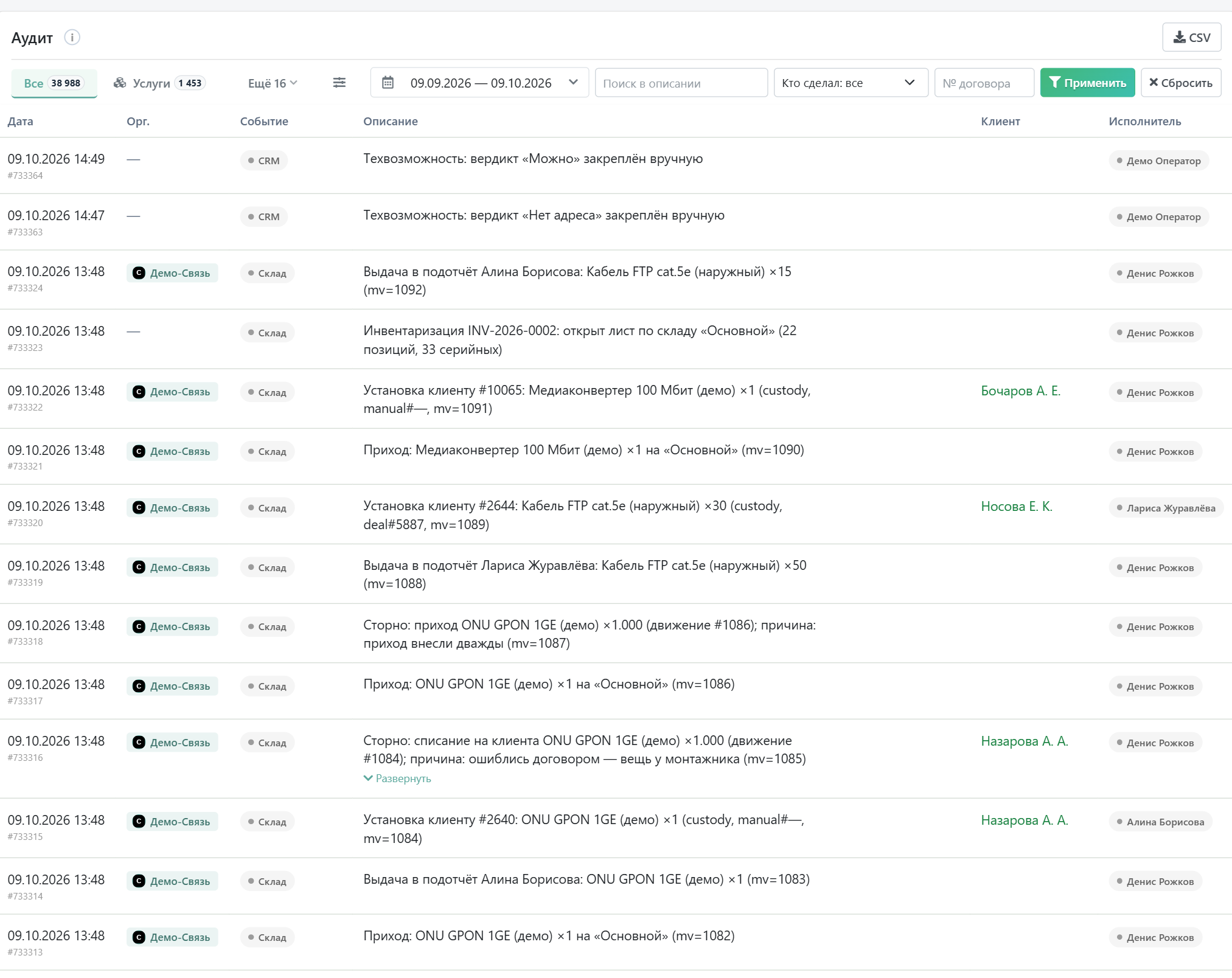Screen dimensions: 1232x978
Task: Apply filters with Применить button
Action: point(1087,83)
